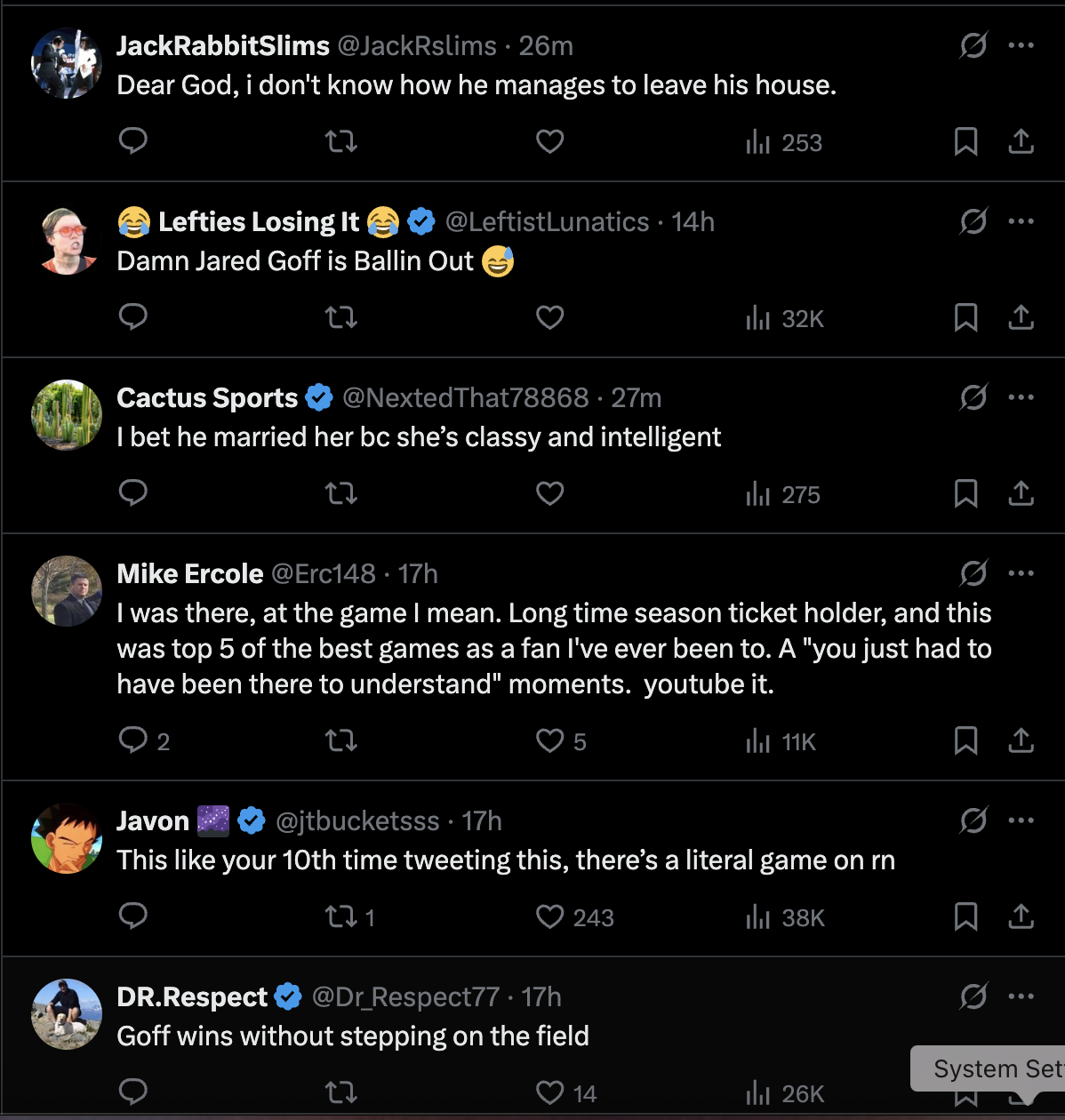
Task: Bookmark Mike Ercole's tweet
Action: (965, 740)
